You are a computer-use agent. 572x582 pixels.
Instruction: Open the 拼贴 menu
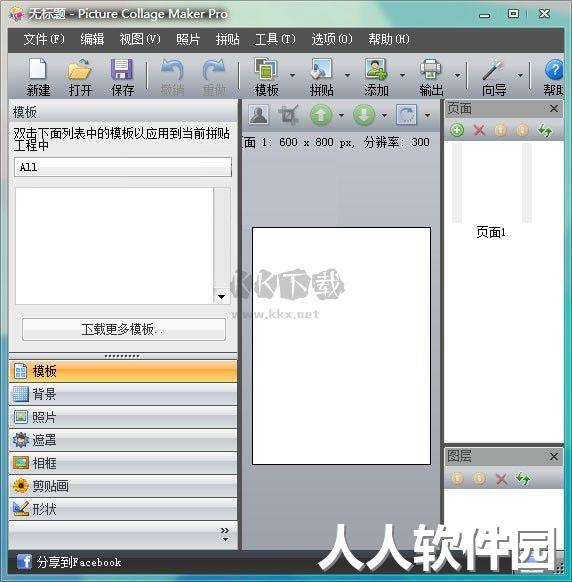(228, 39)
